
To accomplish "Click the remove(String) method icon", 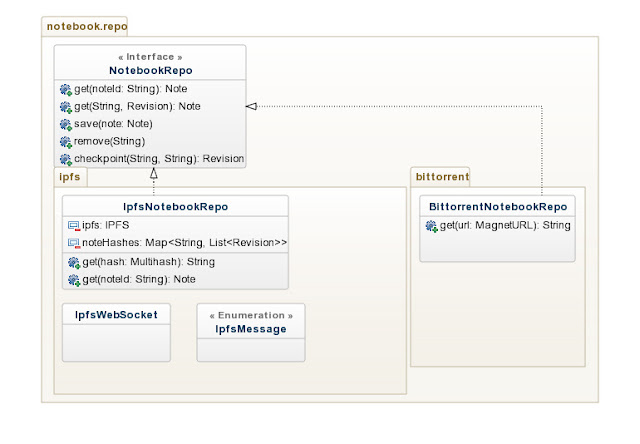I will 66,141.
